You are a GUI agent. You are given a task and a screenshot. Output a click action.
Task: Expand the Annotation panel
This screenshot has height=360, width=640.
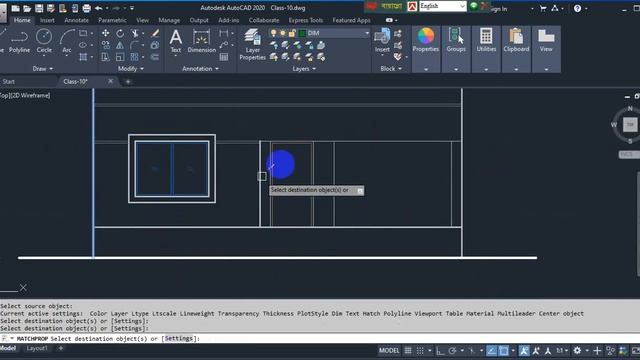pos(200,69)
